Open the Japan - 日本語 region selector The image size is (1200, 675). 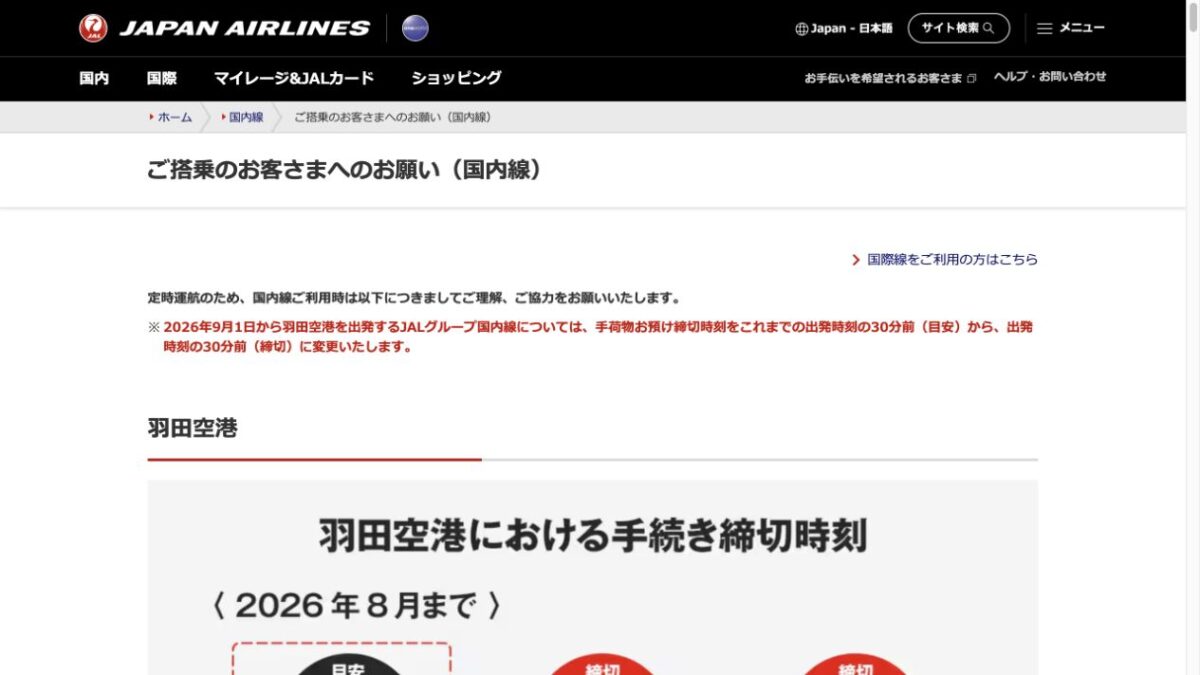(844, 28)
